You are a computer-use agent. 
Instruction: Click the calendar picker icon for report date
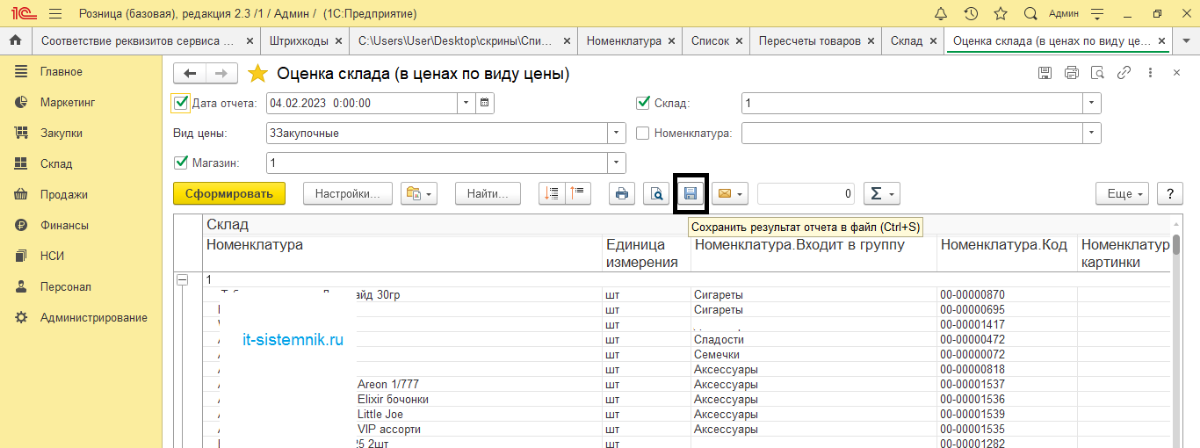pyautogui.click(x=484, y=102)
